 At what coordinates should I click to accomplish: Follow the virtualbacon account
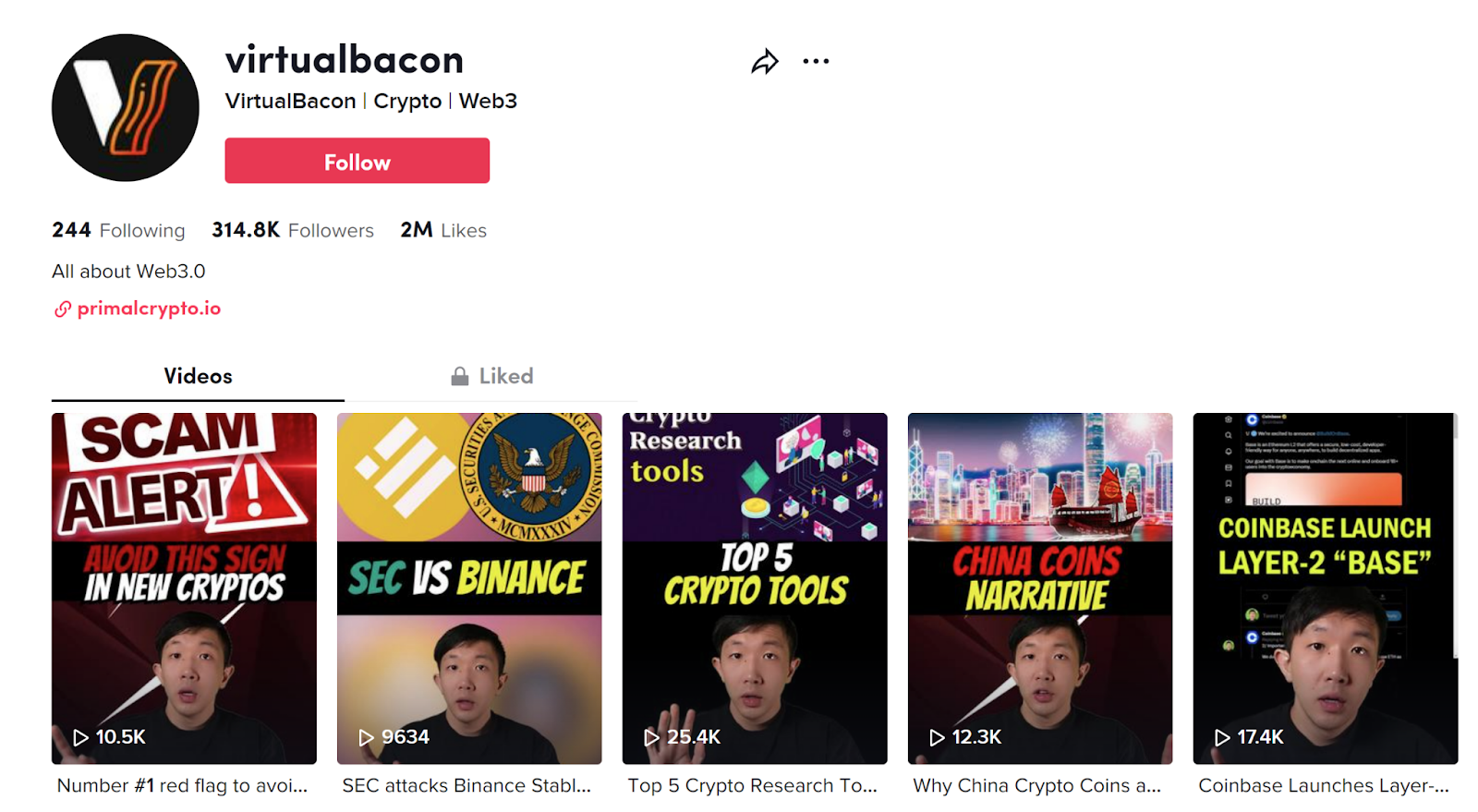point(357,161)
